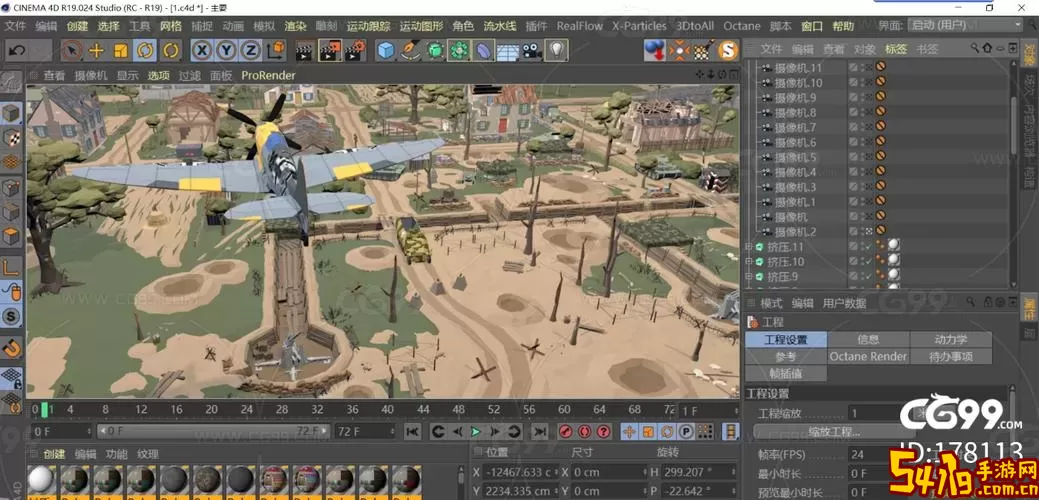Select the first white material swatch

click(42, 480)
